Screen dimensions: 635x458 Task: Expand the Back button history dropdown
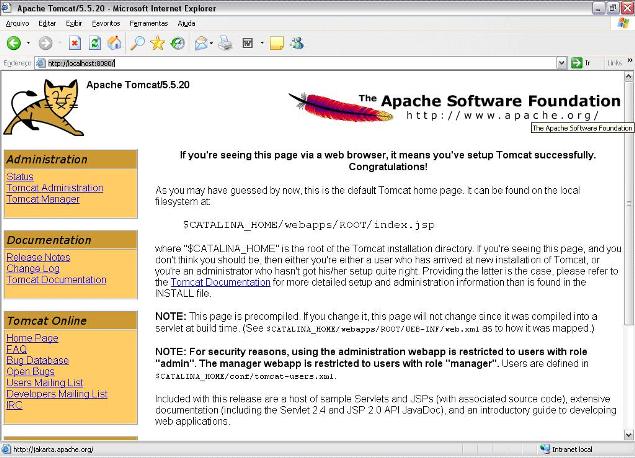pos(28,43)
